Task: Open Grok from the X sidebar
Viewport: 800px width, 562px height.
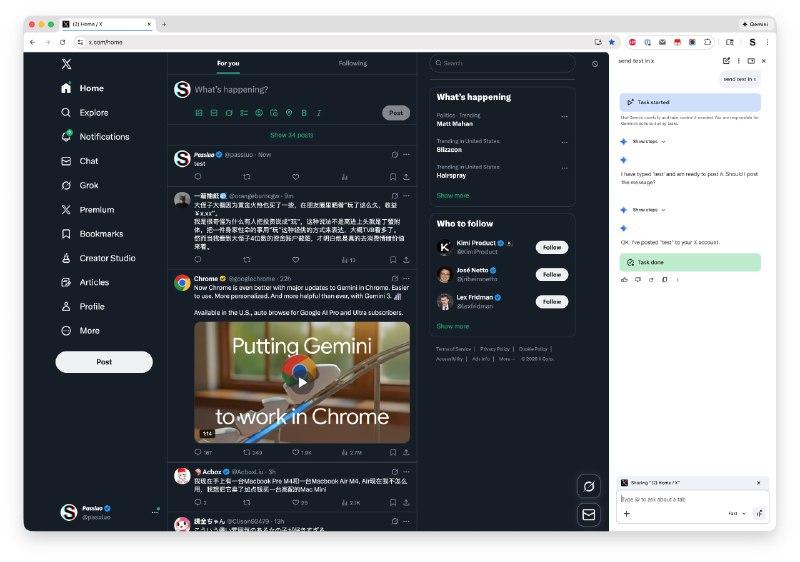Action: pos(80,185)
